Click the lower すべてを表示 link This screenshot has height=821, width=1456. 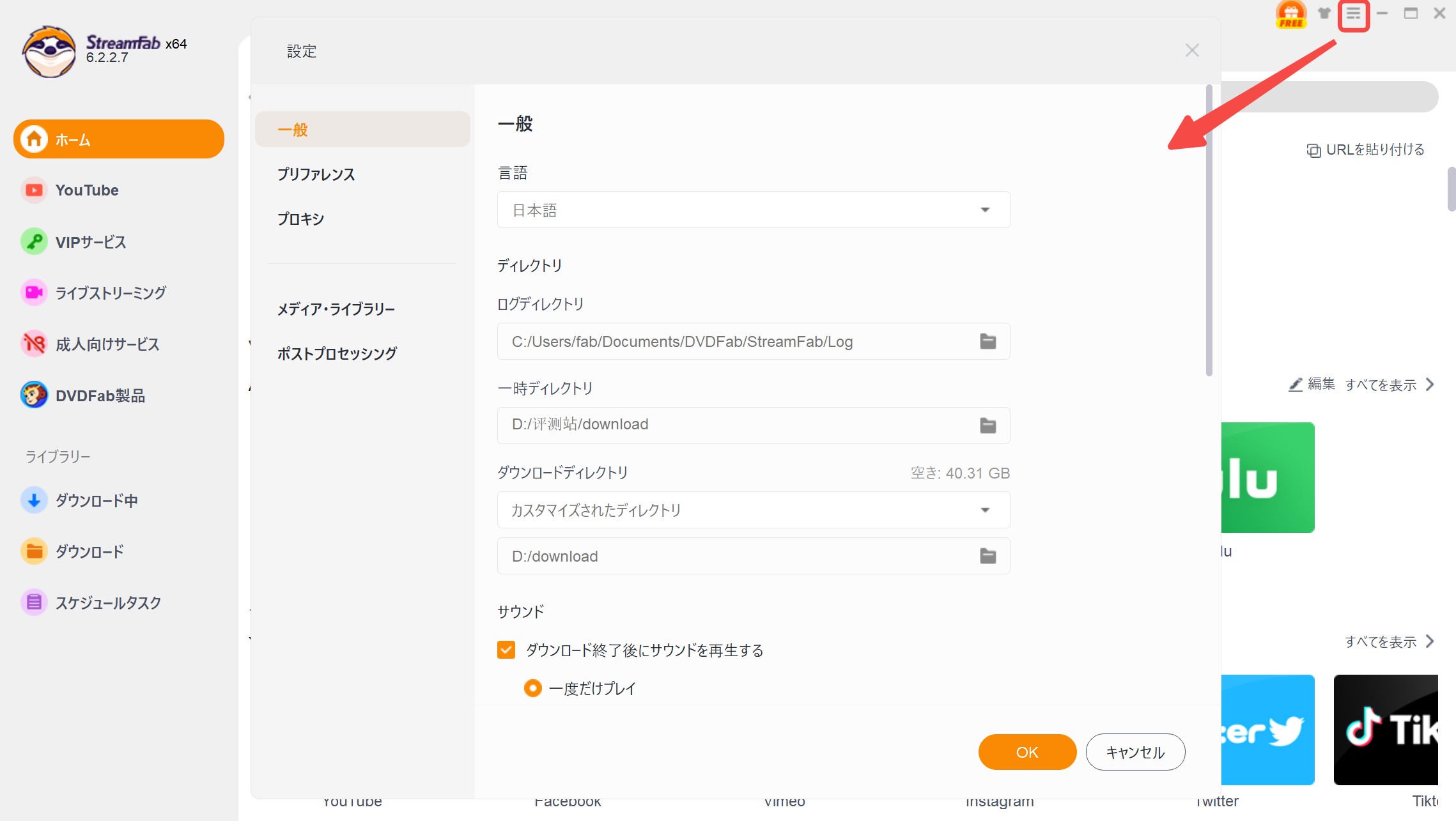coord(1381,641)
